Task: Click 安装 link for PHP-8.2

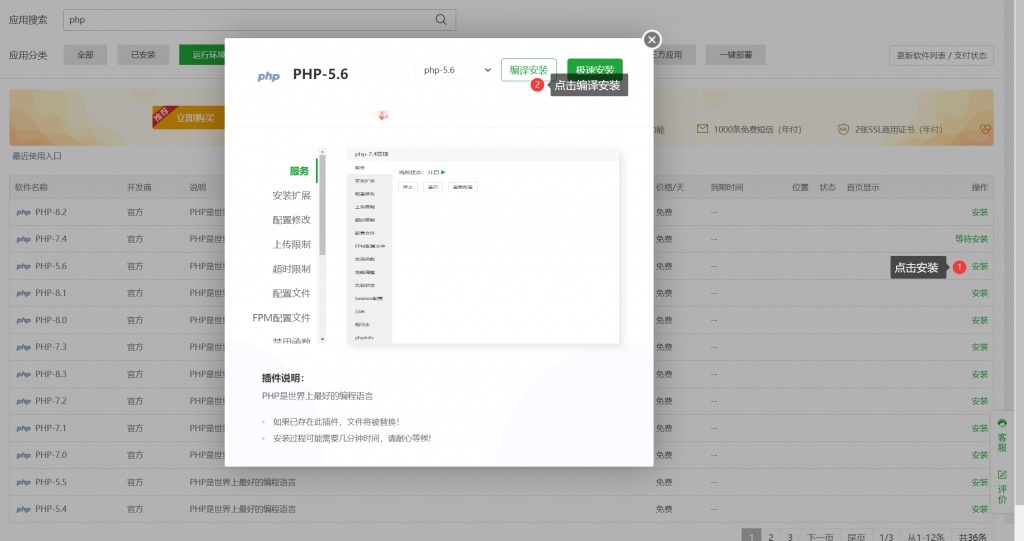Action: click(979, 212)
